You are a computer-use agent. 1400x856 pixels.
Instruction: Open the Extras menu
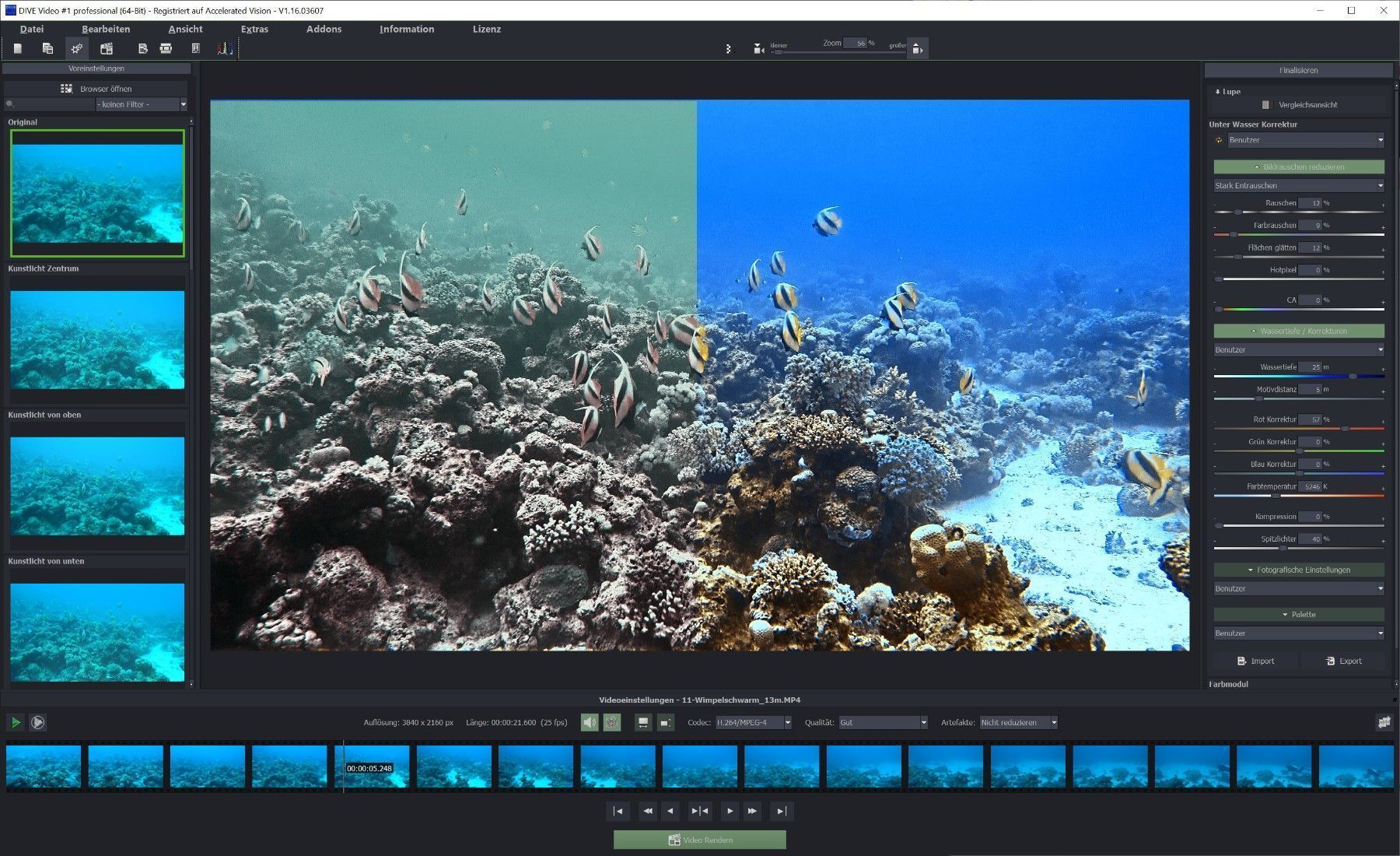pyautogui.click(x=254, y=29)
